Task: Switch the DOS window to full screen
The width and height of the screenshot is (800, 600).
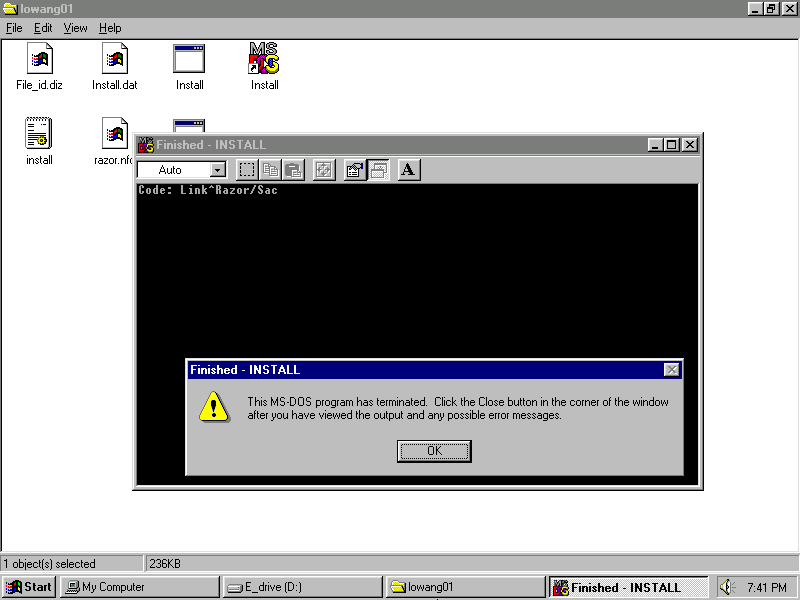Action: (323, 170)
